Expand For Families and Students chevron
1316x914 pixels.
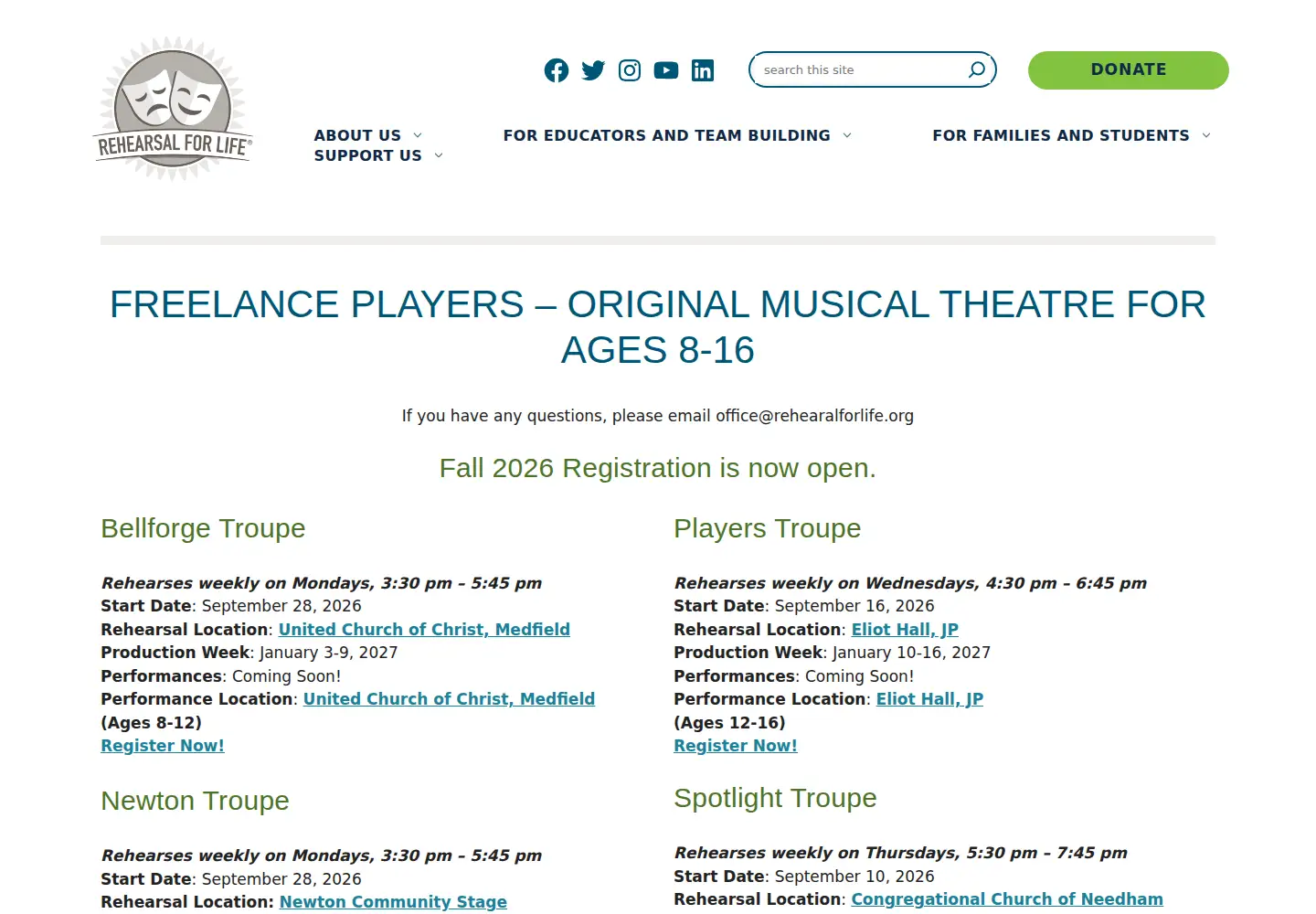click(x=1206, y=135)
